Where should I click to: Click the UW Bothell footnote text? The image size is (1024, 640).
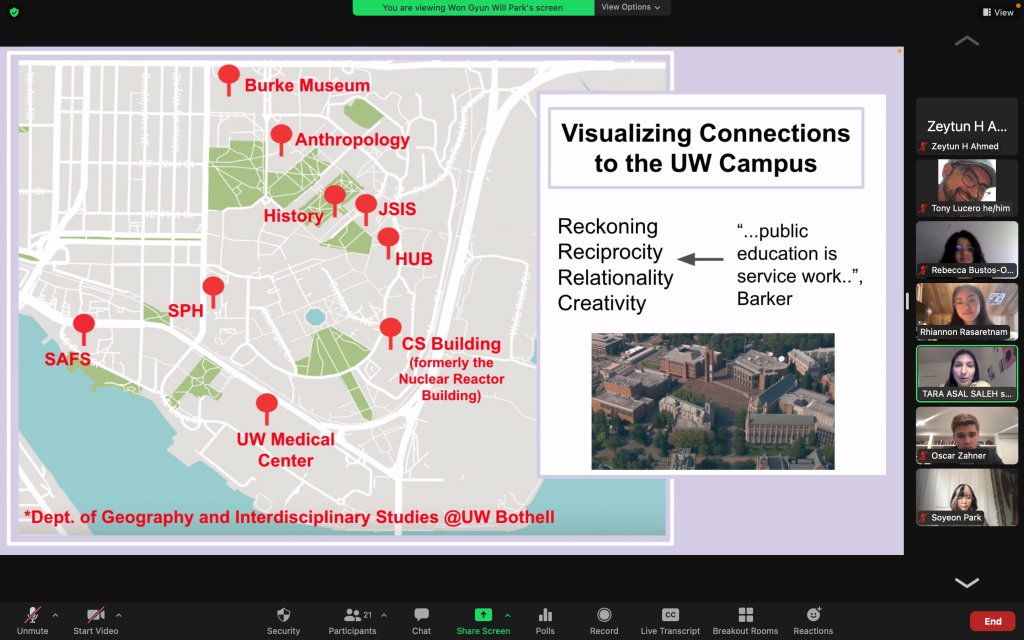289,517
